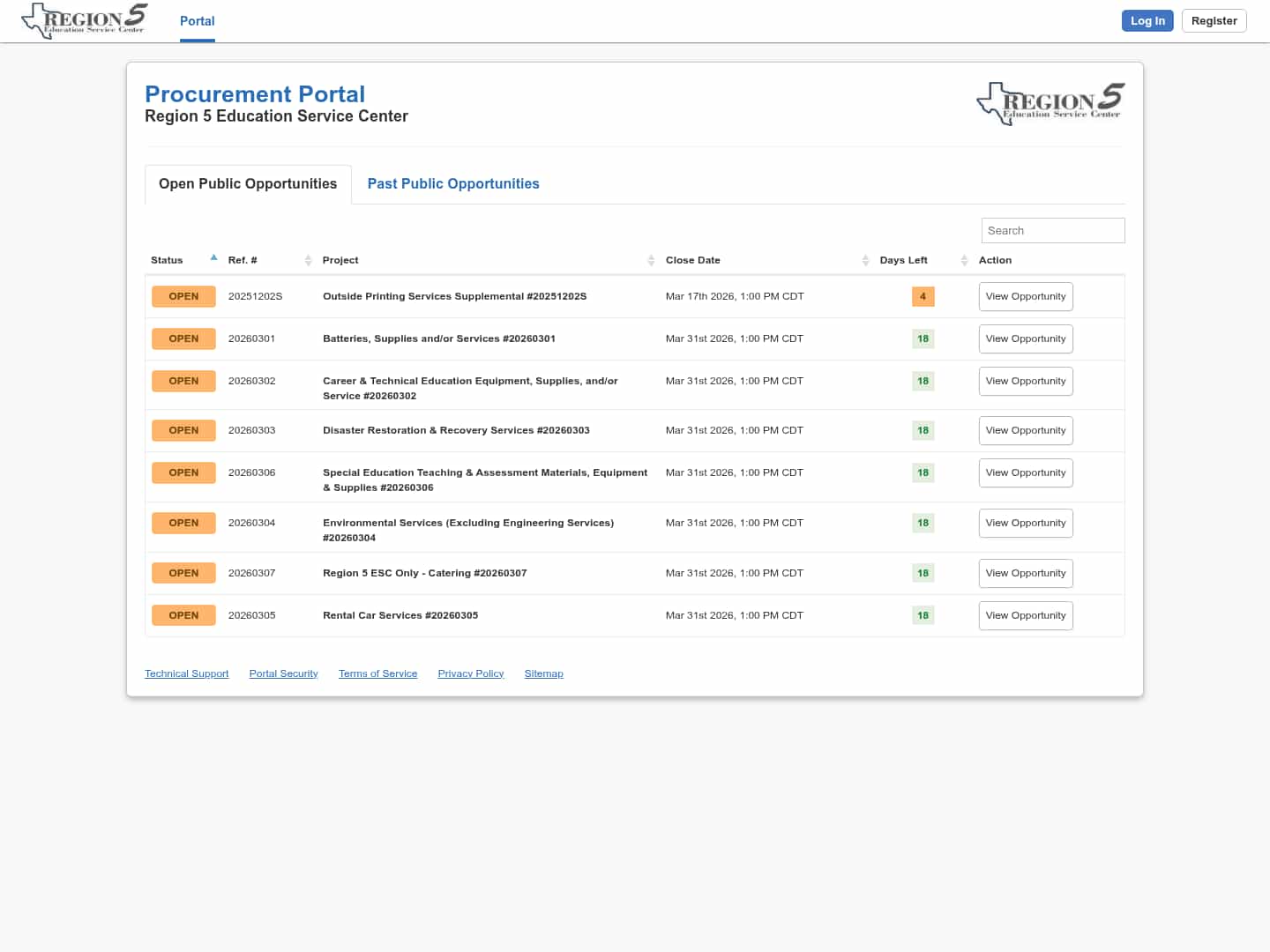Select the Open Public Opportunities tab
The image size is (1270, 952).
tap(248, 184)
